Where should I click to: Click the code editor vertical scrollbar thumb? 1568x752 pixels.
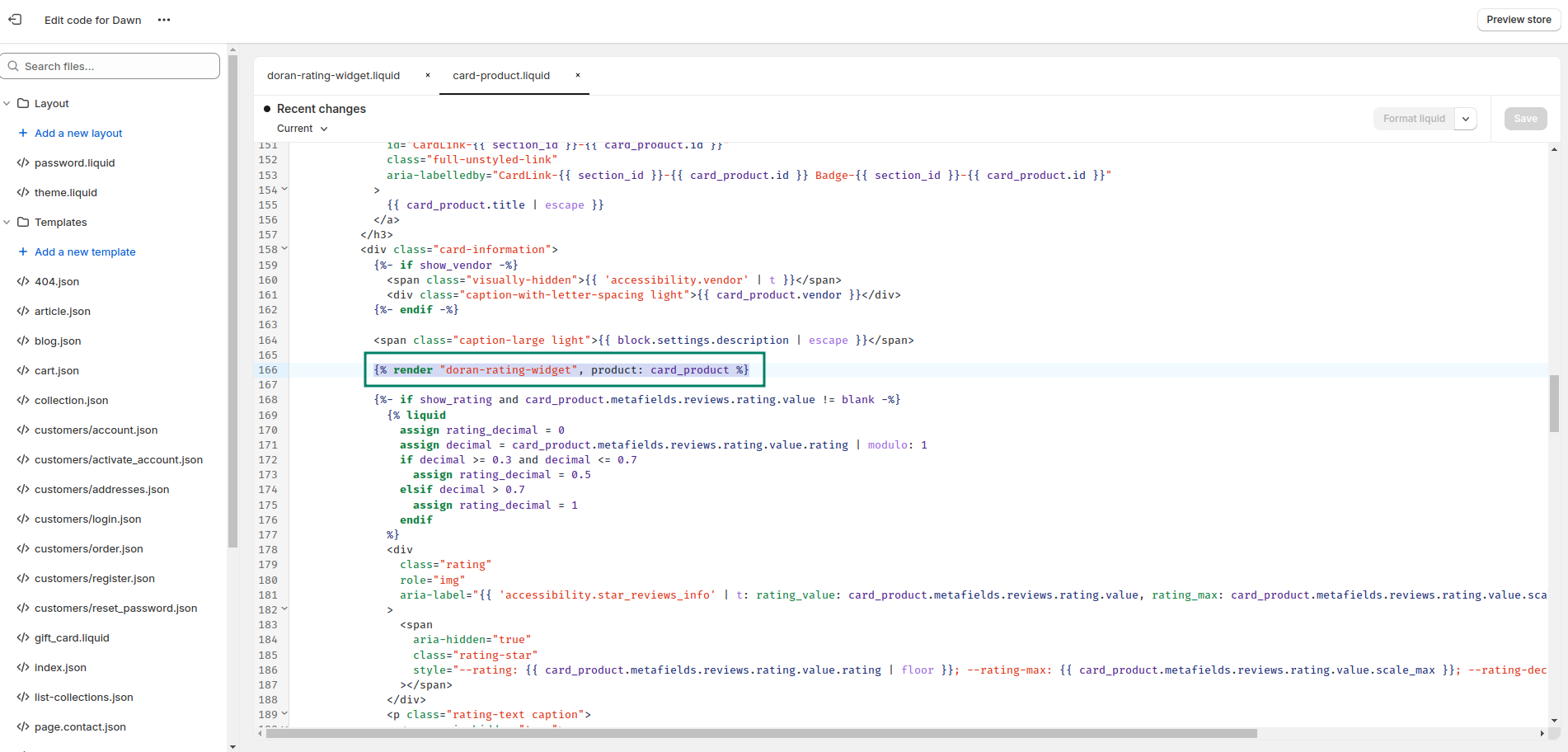coord(1554,403)
